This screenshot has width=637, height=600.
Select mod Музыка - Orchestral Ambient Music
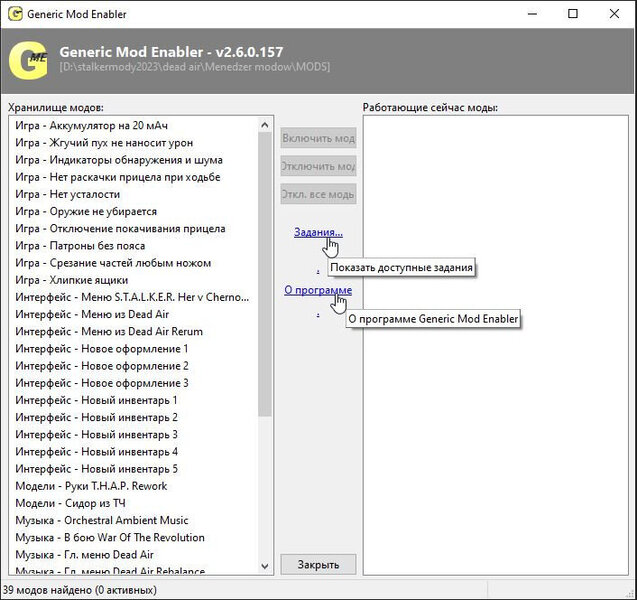pyautogui.click(x=101, y=520)
